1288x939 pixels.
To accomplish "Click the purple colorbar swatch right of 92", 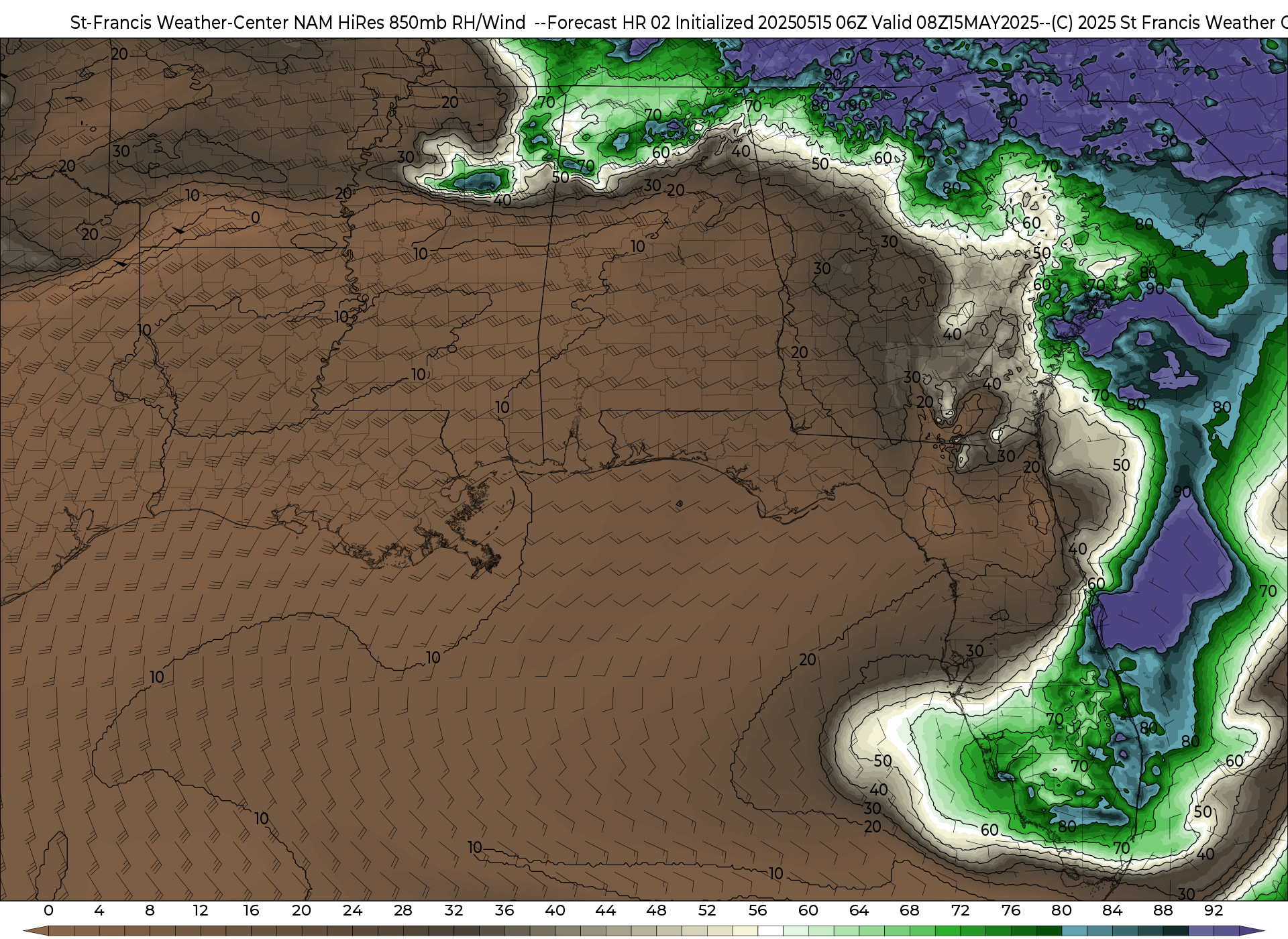I will coord(1226,932).
